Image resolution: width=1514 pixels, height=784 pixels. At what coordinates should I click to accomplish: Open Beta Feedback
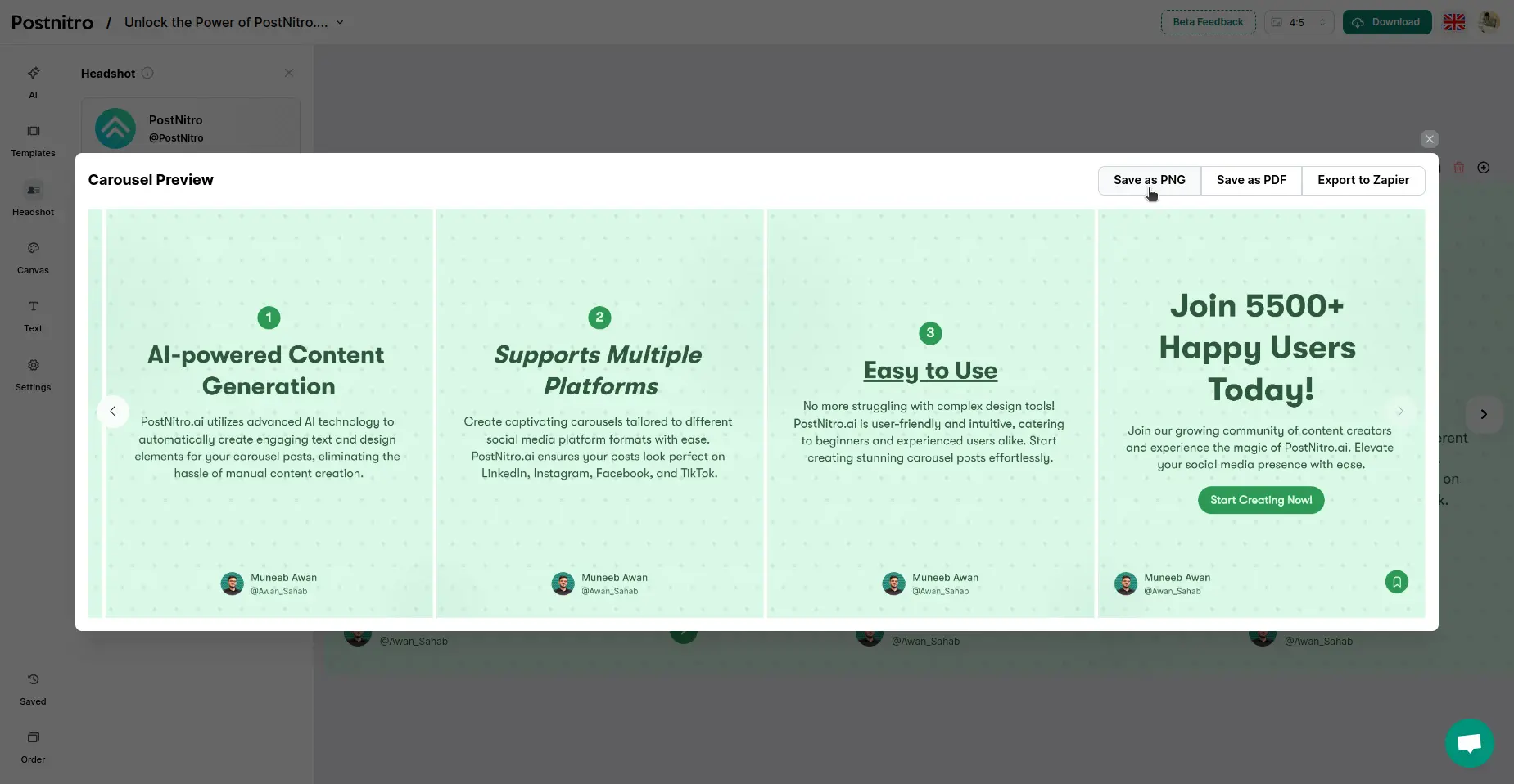click(x=1208, y=22)
